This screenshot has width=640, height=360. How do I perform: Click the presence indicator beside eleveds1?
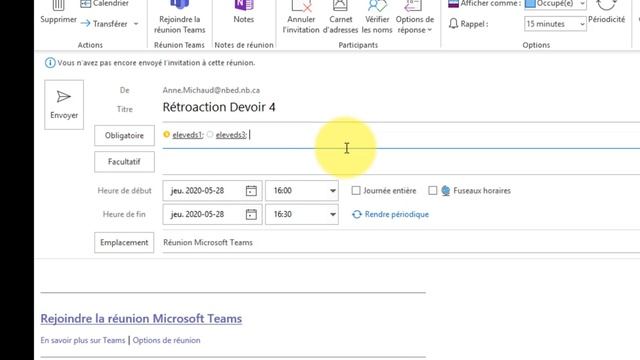[x=166, y=134]
